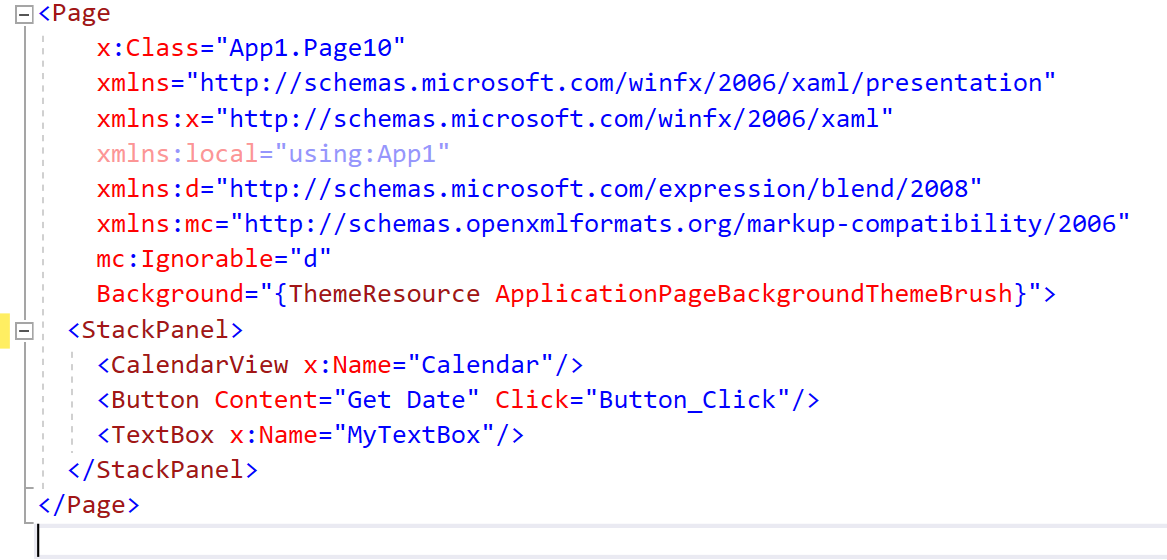The width and height of the screenshot is (1167, 560).
Task: Click the winfx/2006/xaml/presentation namespace URL
Action: [x=621, y=83]
